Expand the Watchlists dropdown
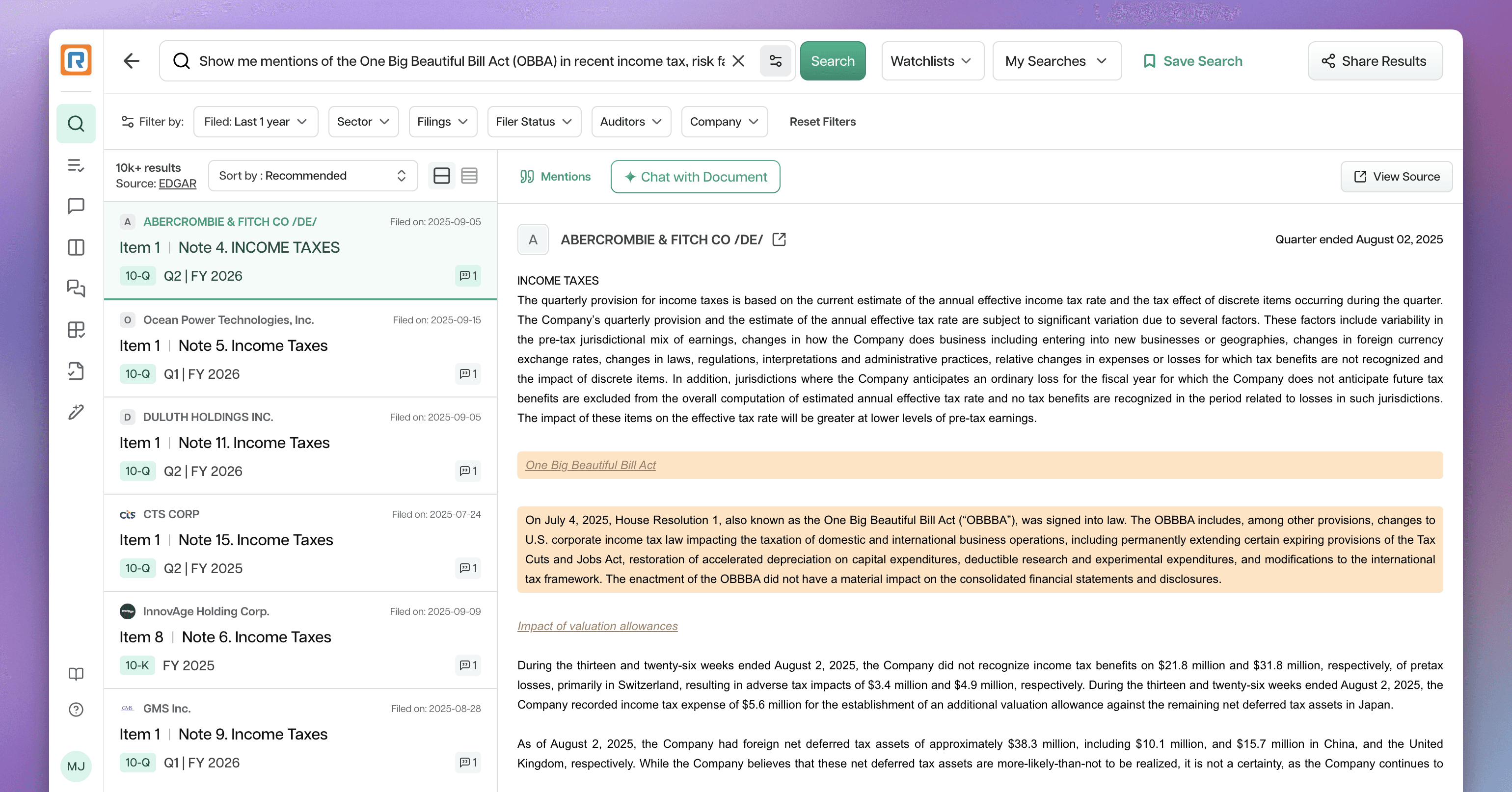 tap(932, 60)
